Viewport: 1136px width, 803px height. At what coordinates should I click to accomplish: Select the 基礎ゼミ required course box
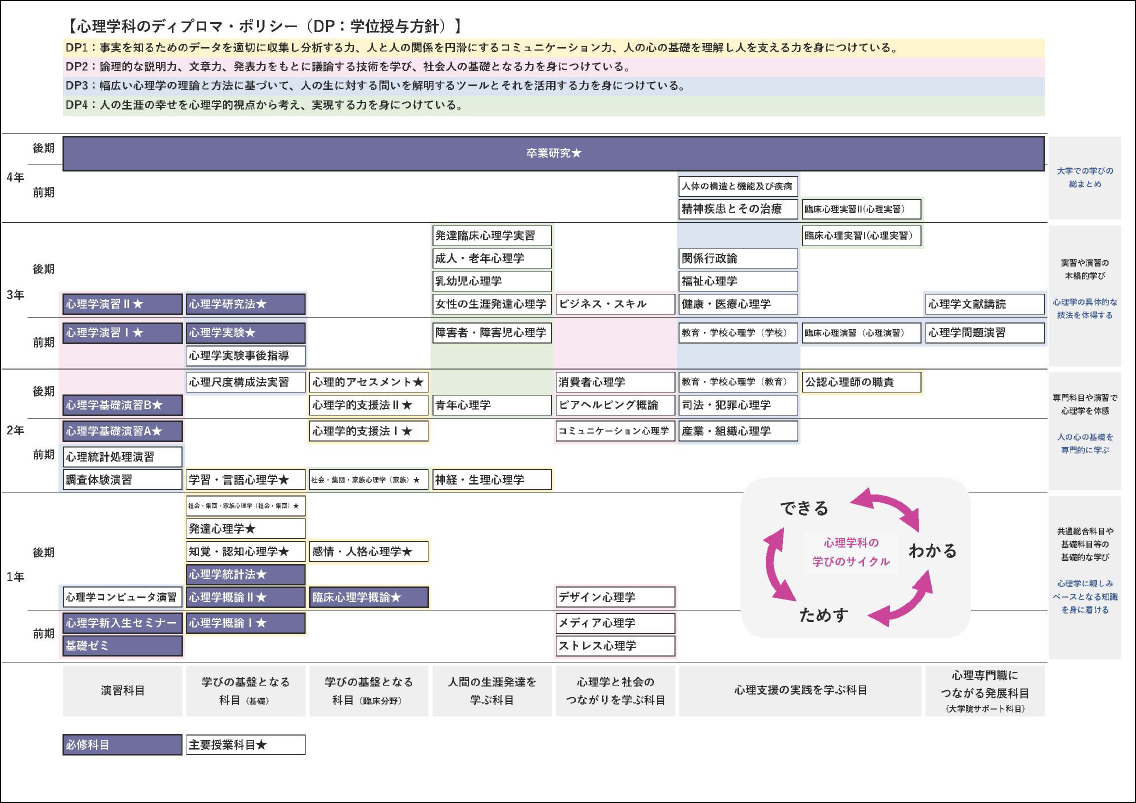[x=122, y=646]
